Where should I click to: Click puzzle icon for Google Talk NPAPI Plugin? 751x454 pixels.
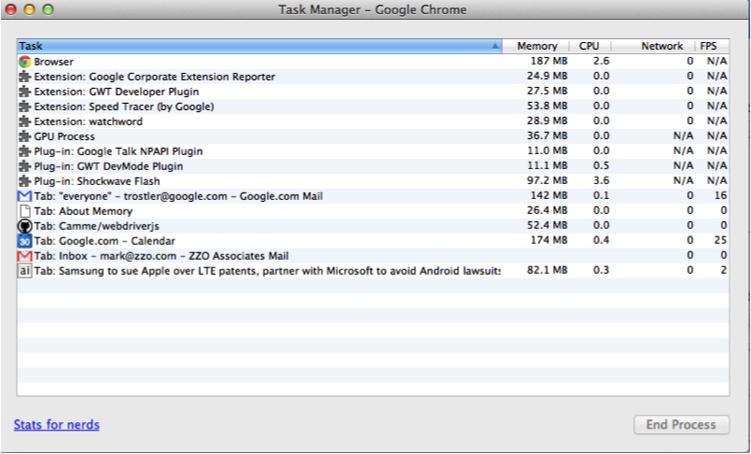25,151
